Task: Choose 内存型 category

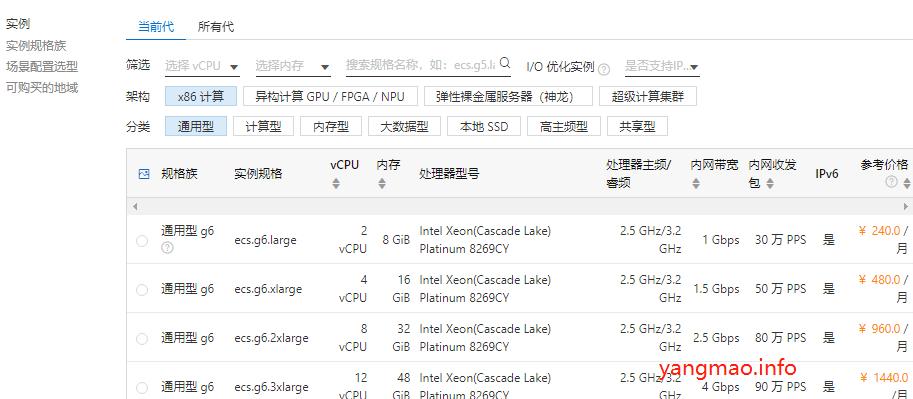Action: [331, 126]
